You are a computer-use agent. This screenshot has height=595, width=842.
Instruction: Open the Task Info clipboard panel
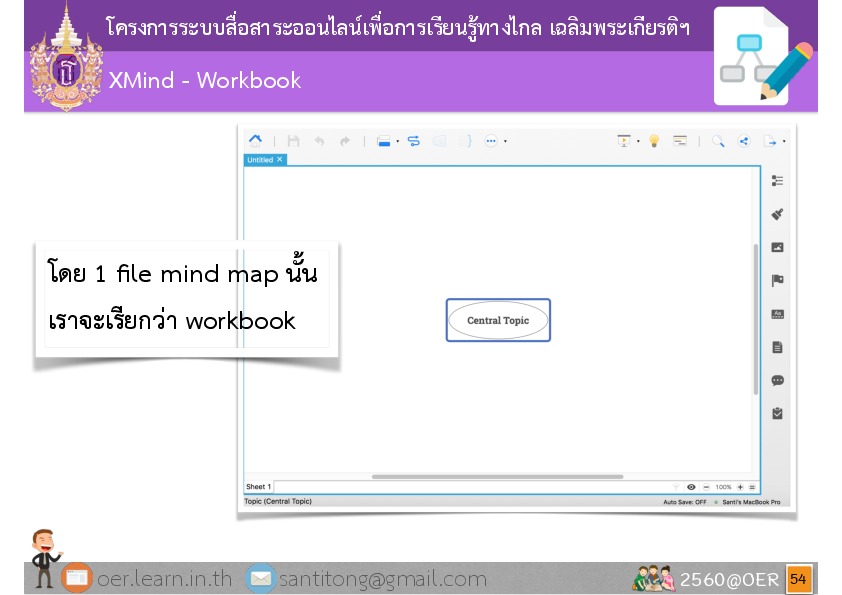(777, 413)
